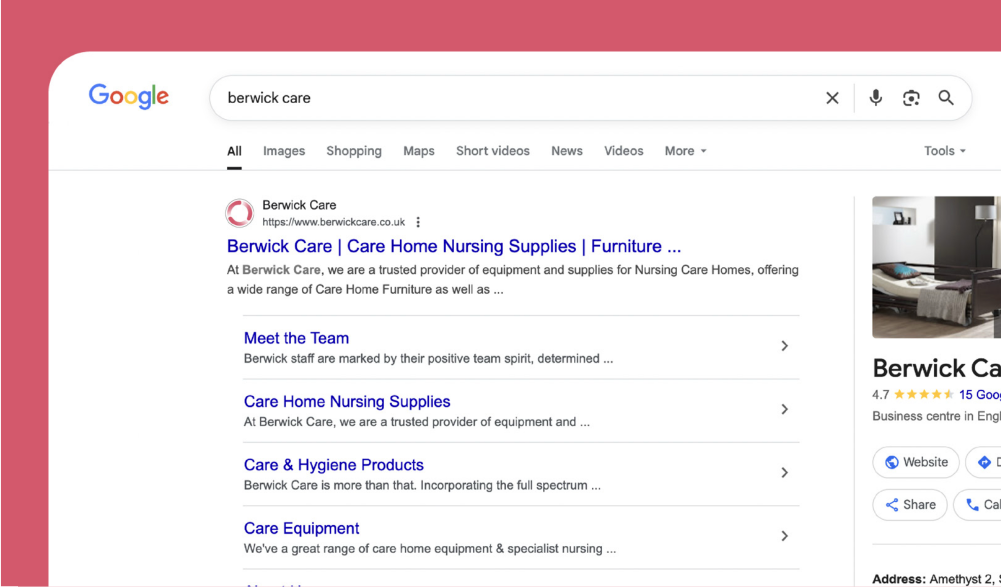Click the Website button in knowledge panel
The image size is (1001, 587).
(916, 462)
